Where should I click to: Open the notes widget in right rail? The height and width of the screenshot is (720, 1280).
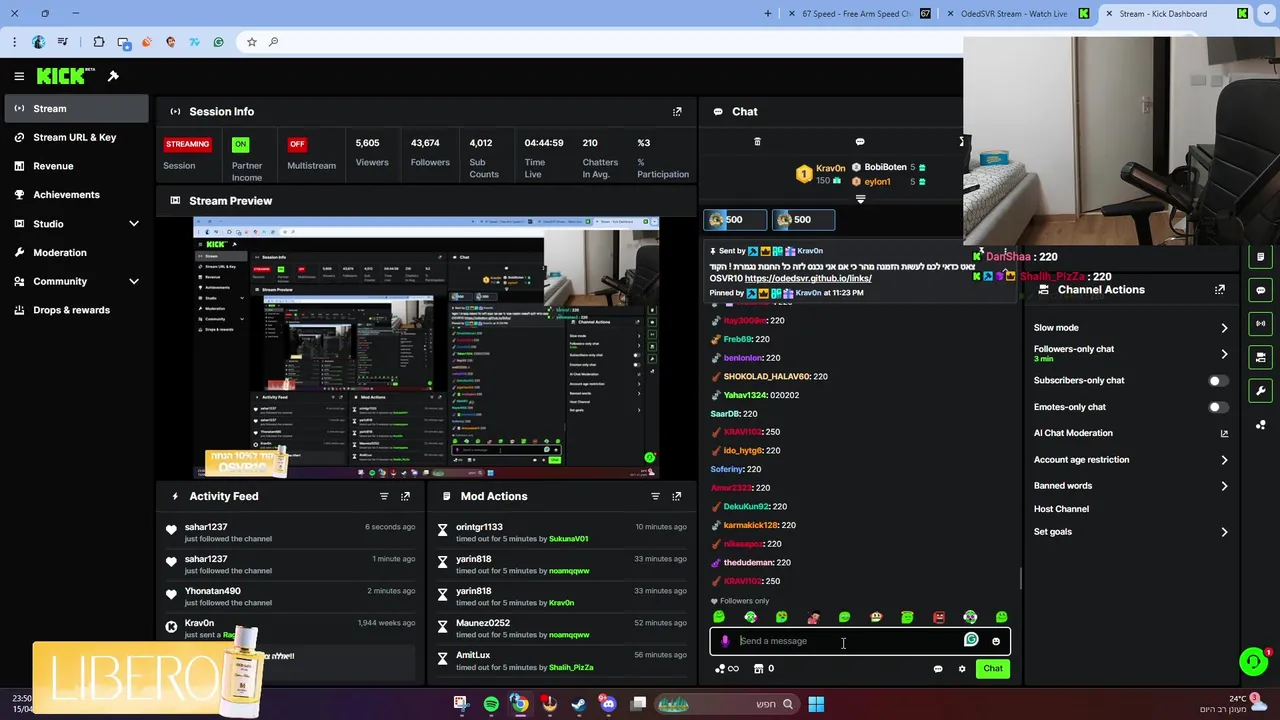pos(1261,257)
